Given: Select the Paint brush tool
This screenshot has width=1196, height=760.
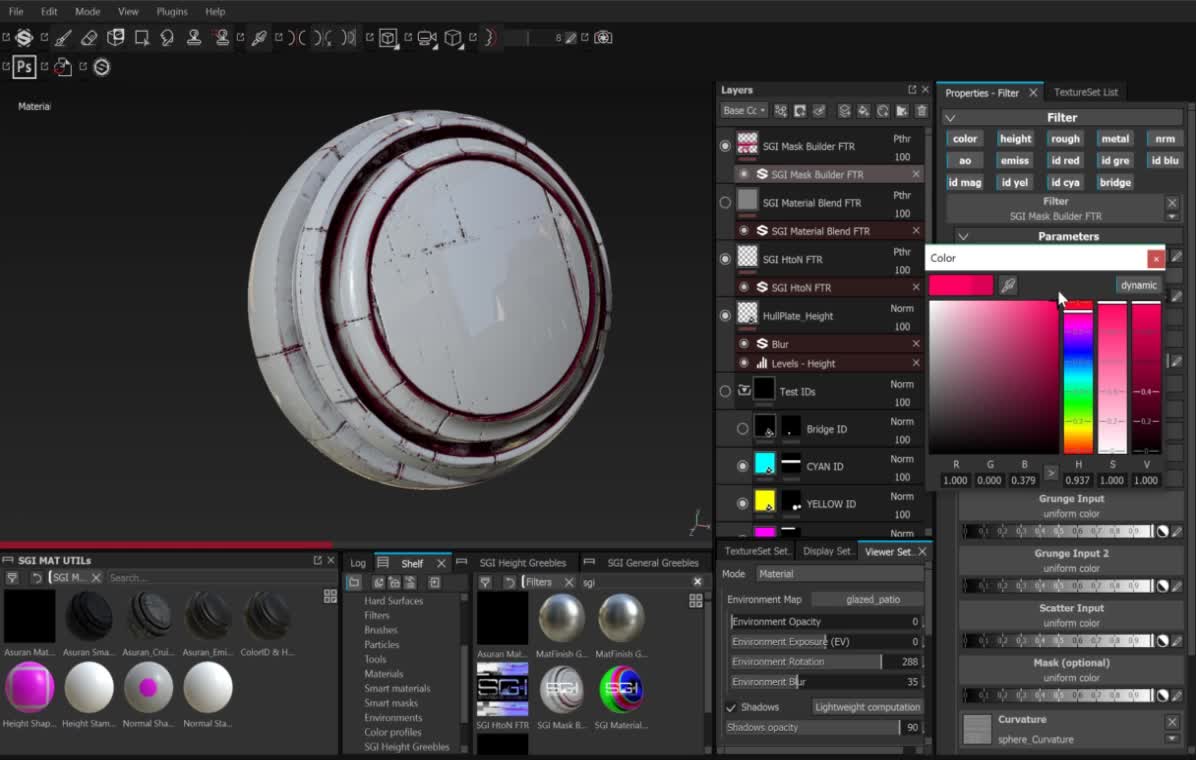Looking at the screenshot, I should [x=63, y=37].
